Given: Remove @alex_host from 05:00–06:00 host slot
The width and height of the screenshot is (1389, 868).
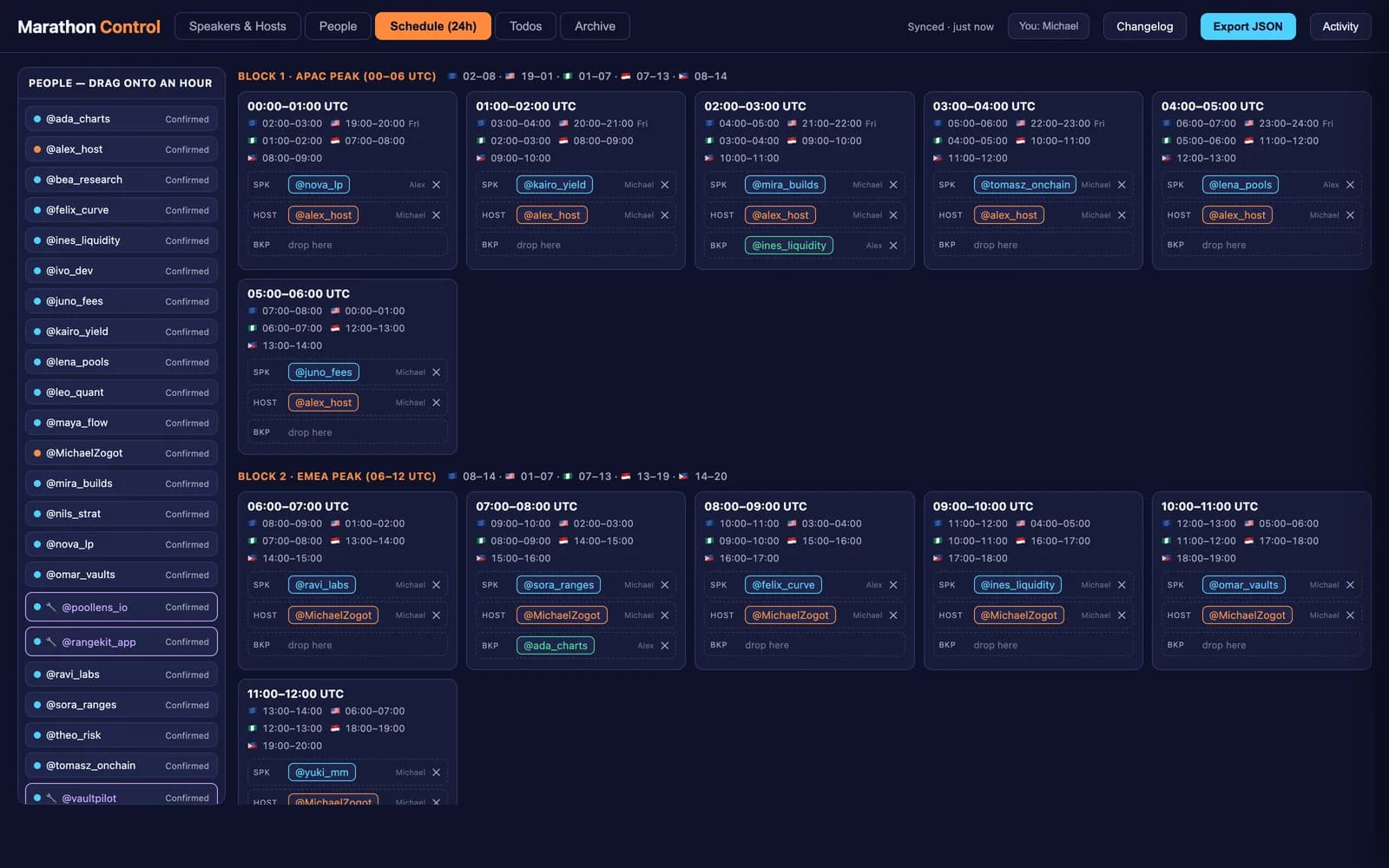Looking at the screenshot, I should (437, 403).
